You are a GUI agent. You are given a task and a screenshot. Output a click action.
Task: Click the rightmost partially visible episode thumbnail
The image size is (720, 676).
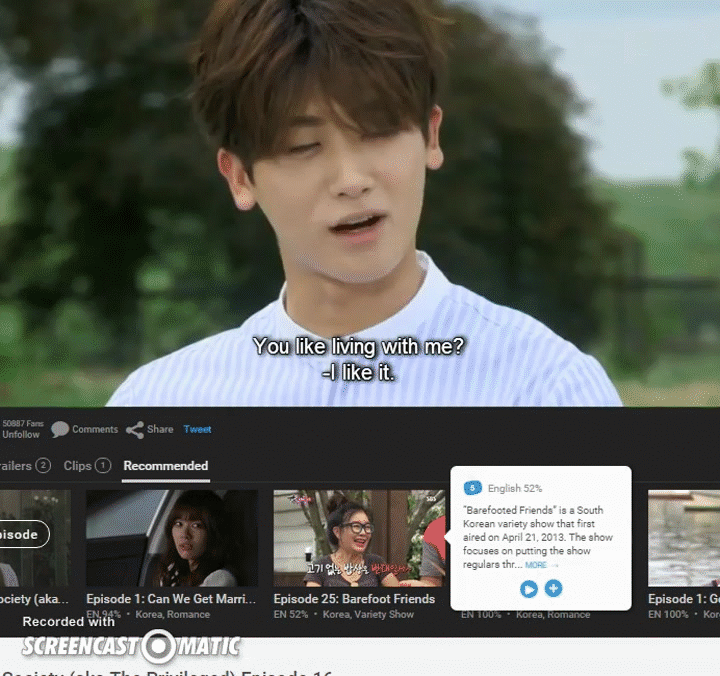click(x=684, y=538)
